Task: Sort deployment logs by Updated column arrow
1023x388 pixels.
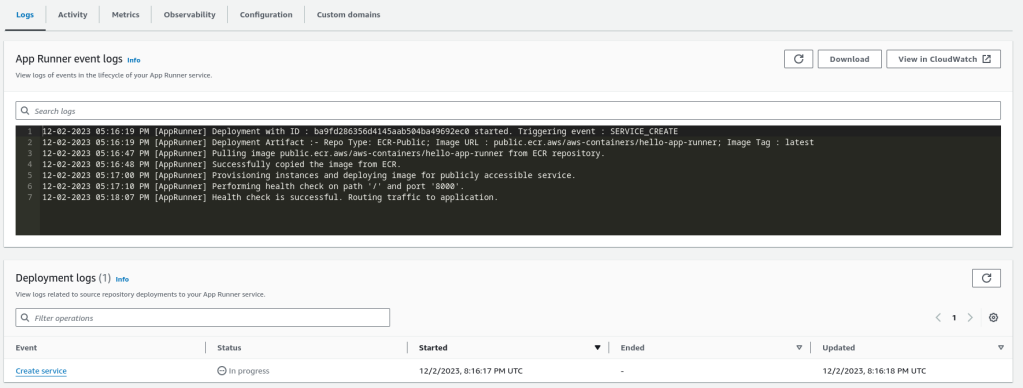Action: [x=1000, y=348]
